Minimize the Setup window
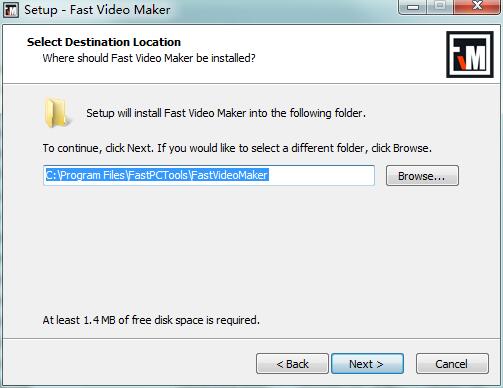 coord(412,6)
